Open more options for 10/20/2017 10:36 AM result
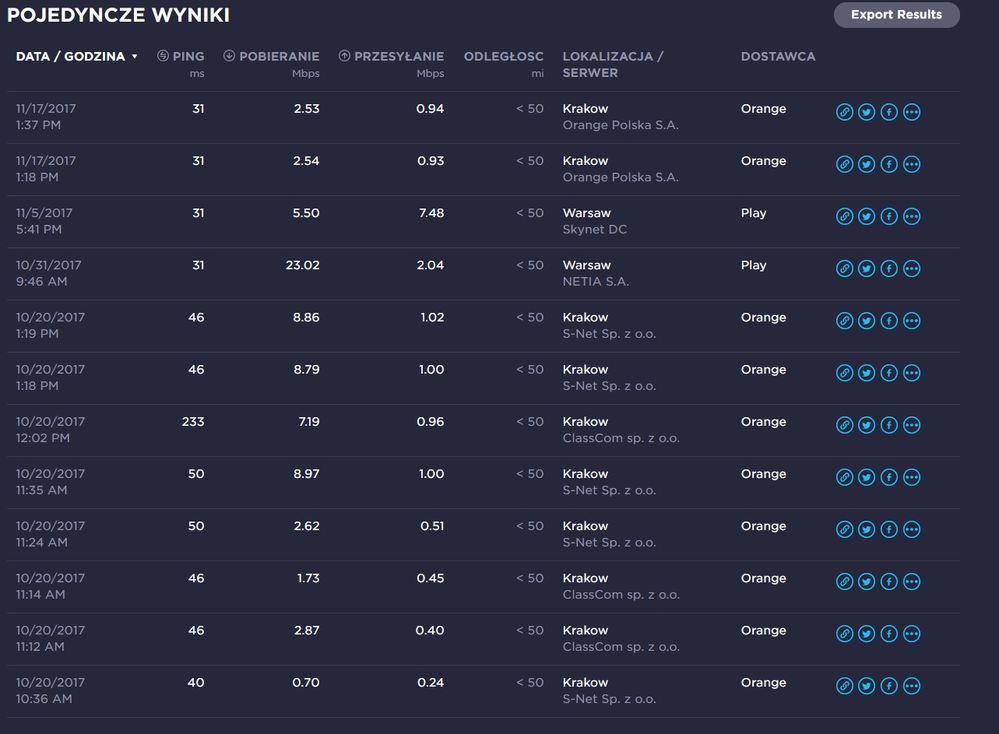The height and width of the screenshot is (734, 999). pos(912,686)
